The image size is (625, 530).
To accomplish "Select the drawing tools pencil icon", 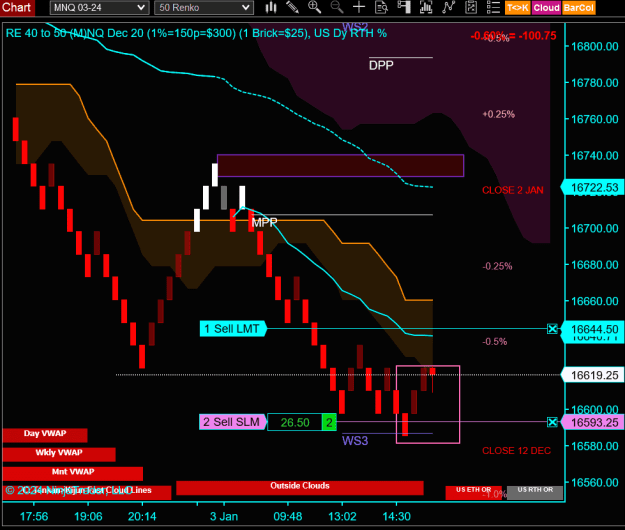I will (293, 7).
